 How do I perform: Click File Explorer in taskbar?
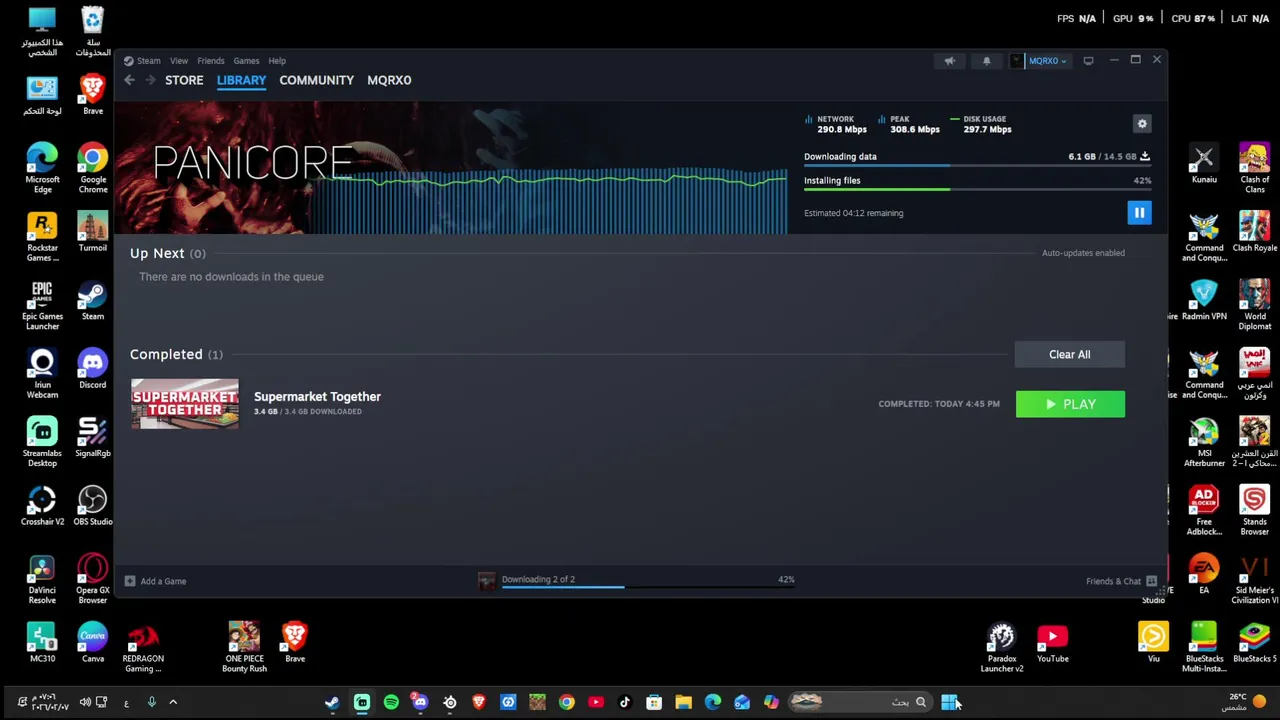[x=683, y=702]
